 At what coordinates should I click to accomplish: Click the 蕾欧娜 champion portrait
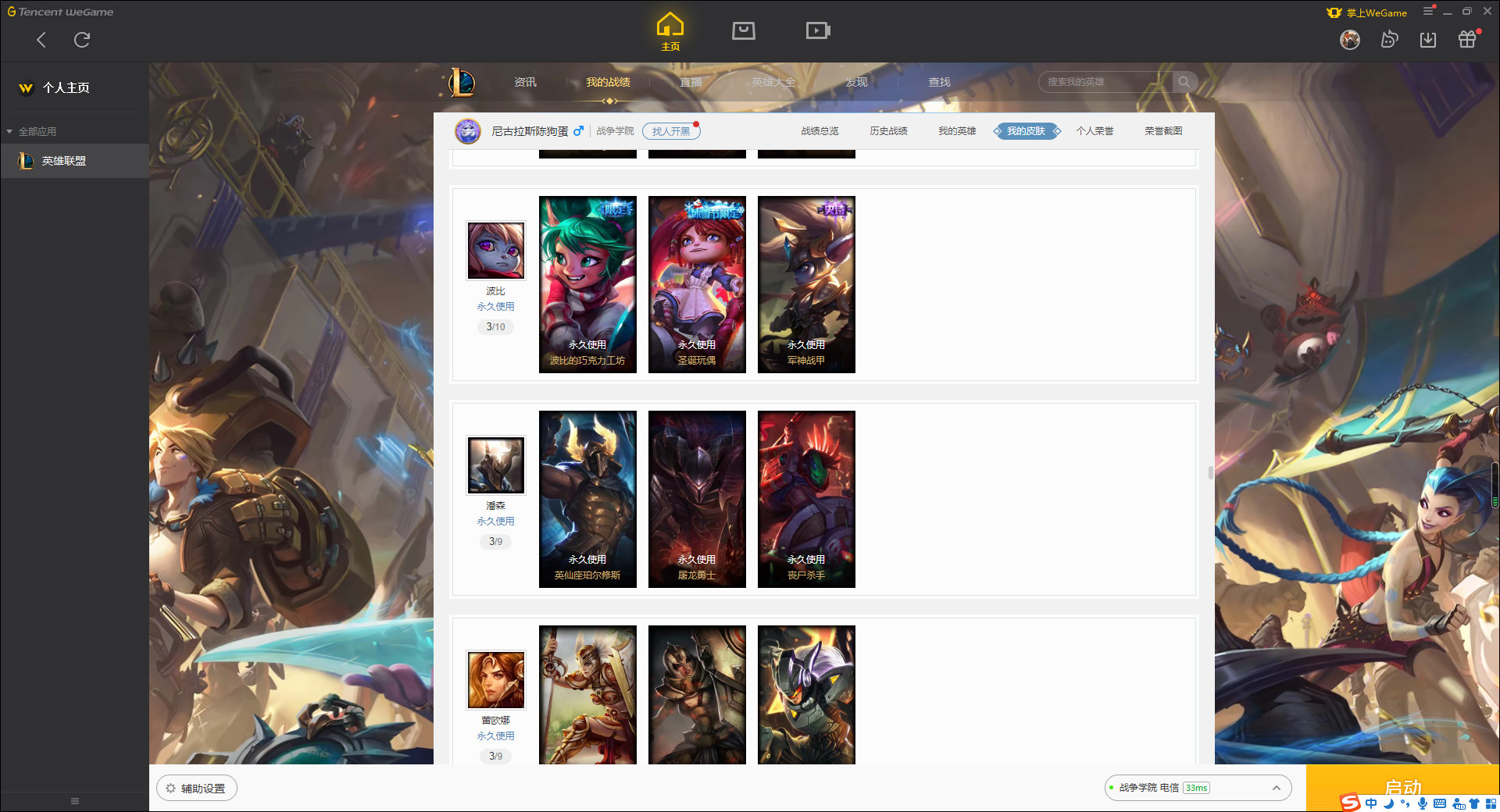[496, 679]
